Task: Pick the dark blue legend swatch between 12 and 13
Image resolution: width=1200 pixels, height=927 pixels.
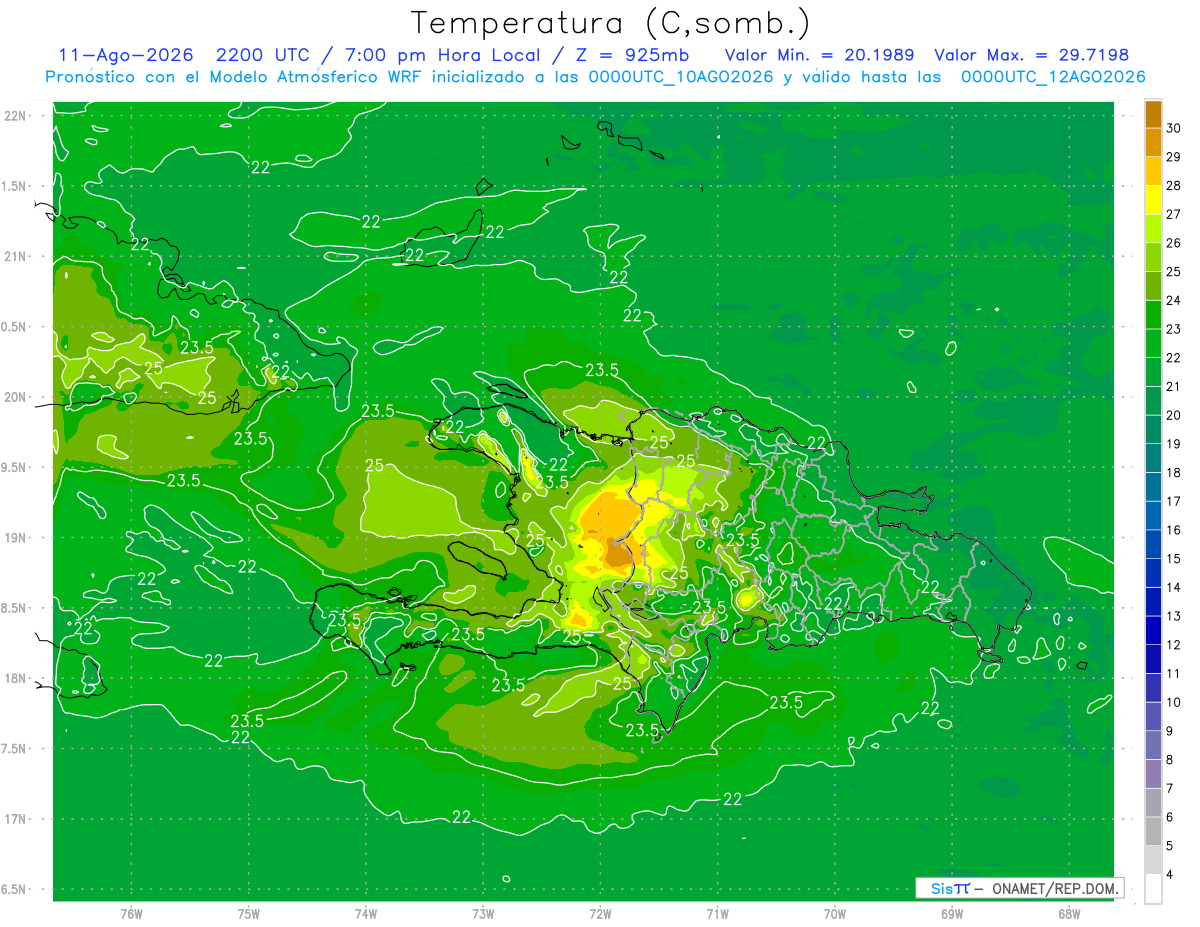Action: pos(1153,631)
